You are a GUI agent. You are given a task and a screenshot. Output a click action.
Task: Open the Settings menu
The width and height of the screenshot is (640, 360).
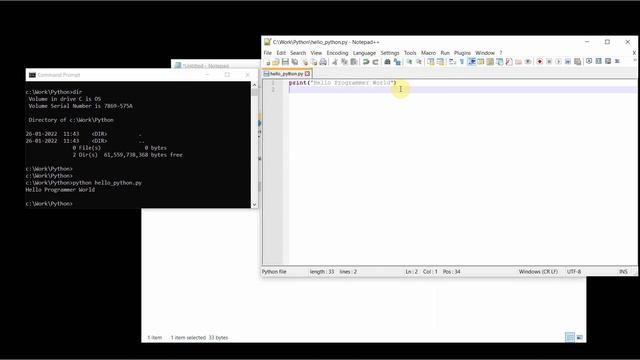pos(390,53)
